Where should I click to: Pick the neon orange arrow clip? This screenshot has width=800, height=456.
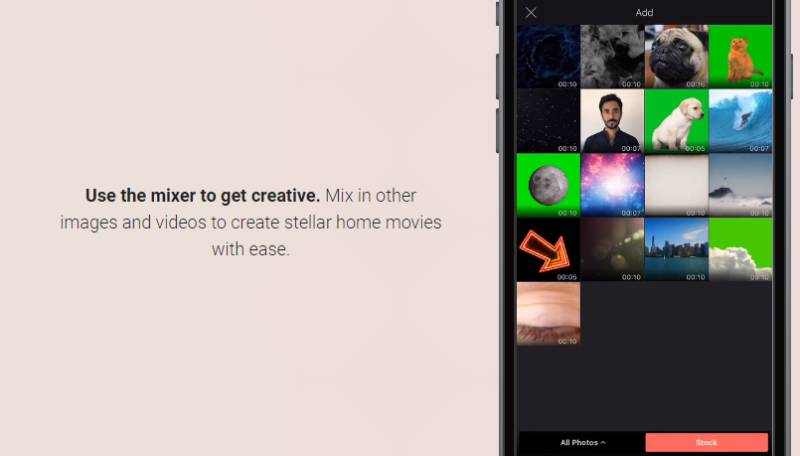pos(548,249)
